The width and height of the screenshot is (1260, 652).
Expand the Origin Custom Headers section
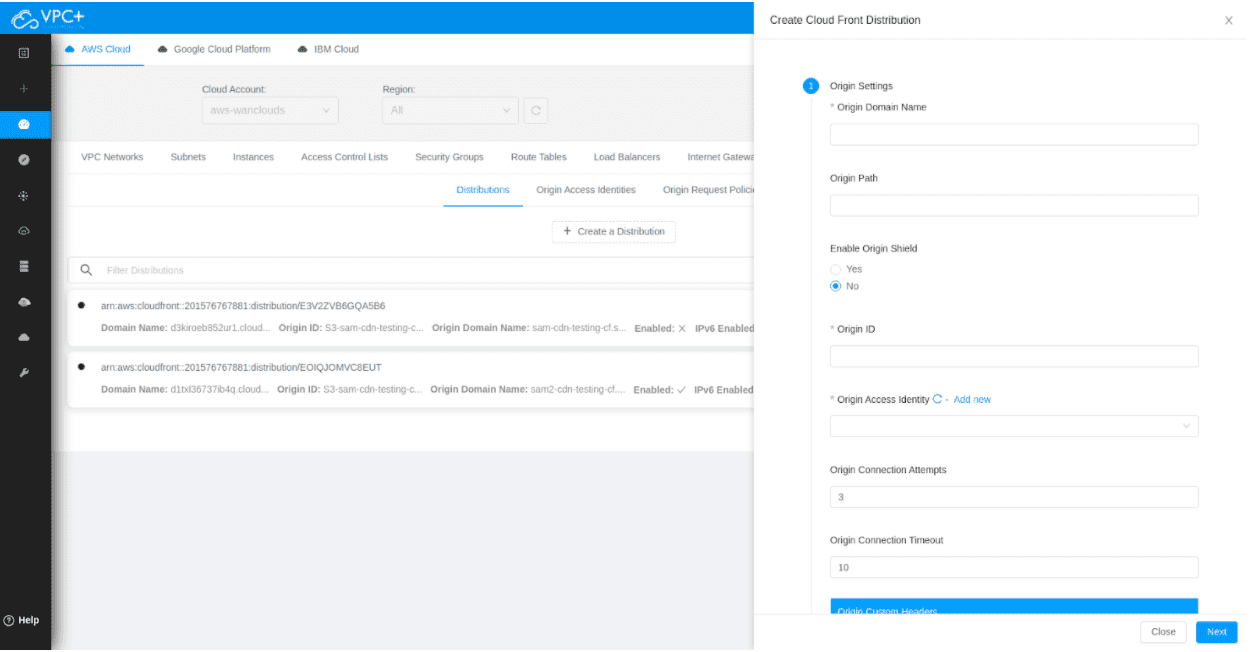1014,607
